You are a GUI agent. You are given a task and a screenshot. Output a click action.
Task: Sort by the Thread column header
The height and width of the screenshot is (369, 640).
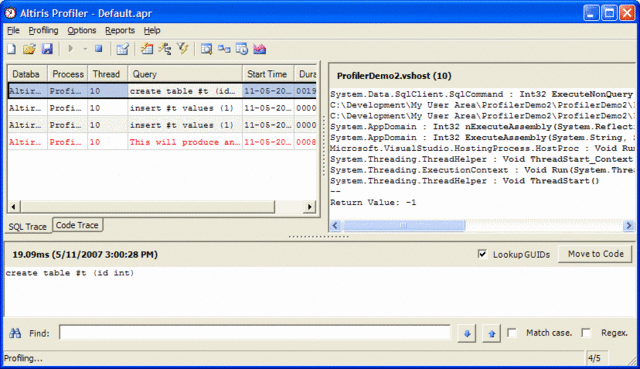coord(107,74)
